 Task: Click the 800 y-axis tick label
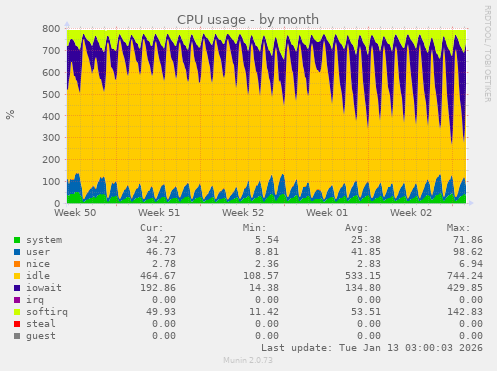coord(51,29)
